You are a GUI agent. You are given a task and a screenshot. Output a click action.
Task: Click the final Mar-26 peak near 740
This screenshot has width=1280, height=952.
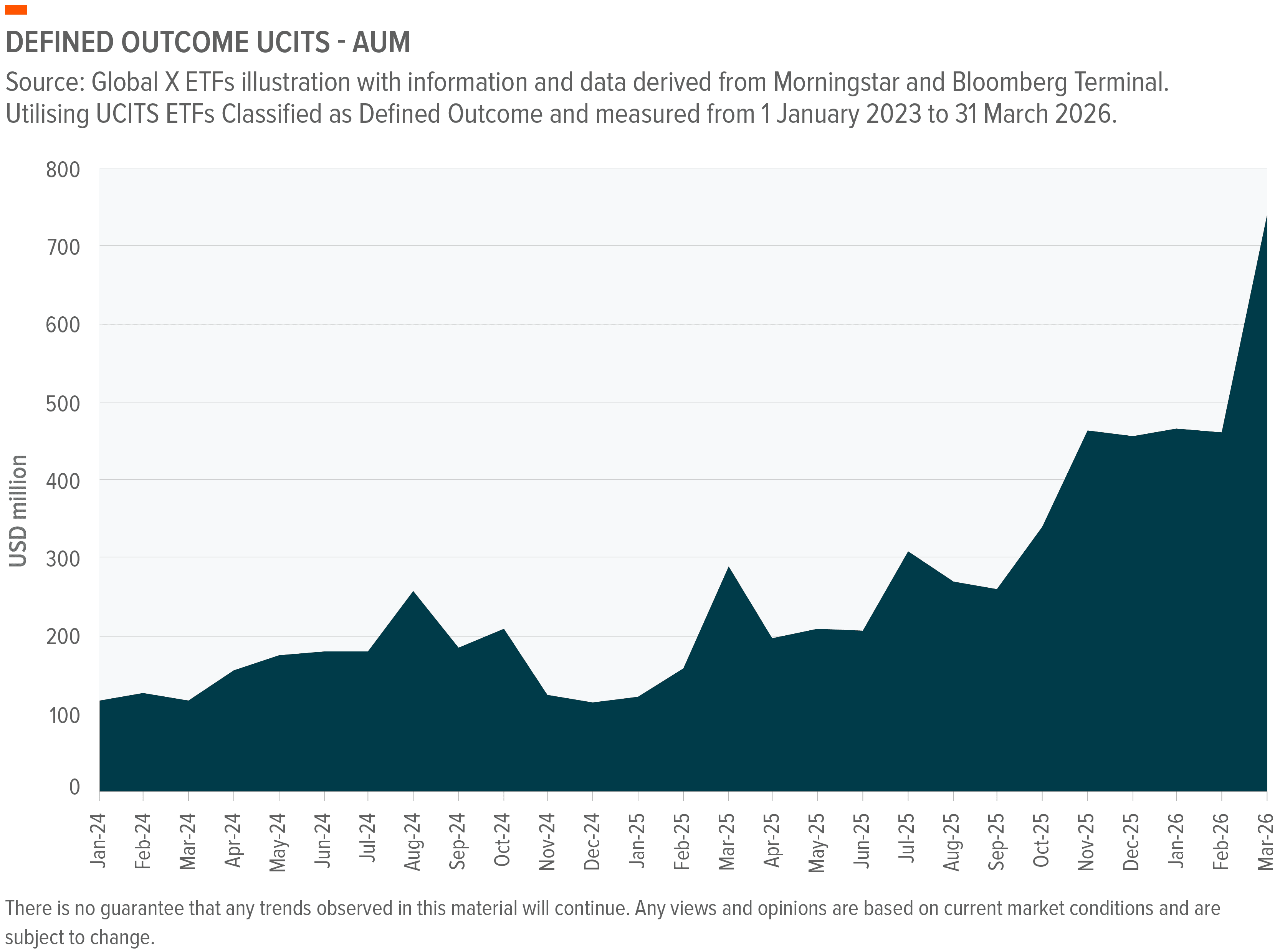[x=1267, y=216]
